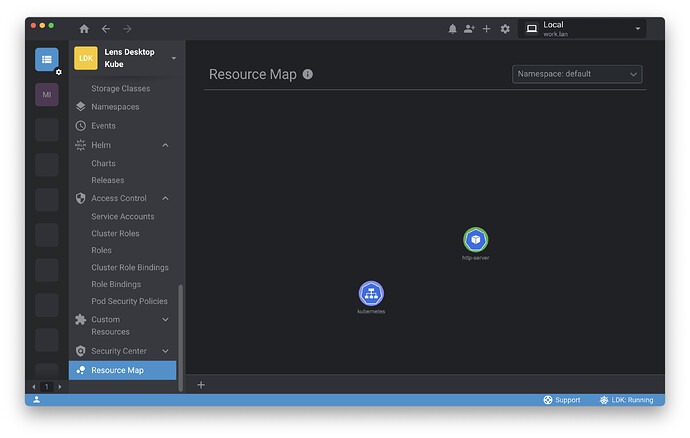Click the add user icon

(x=469, y=29)
